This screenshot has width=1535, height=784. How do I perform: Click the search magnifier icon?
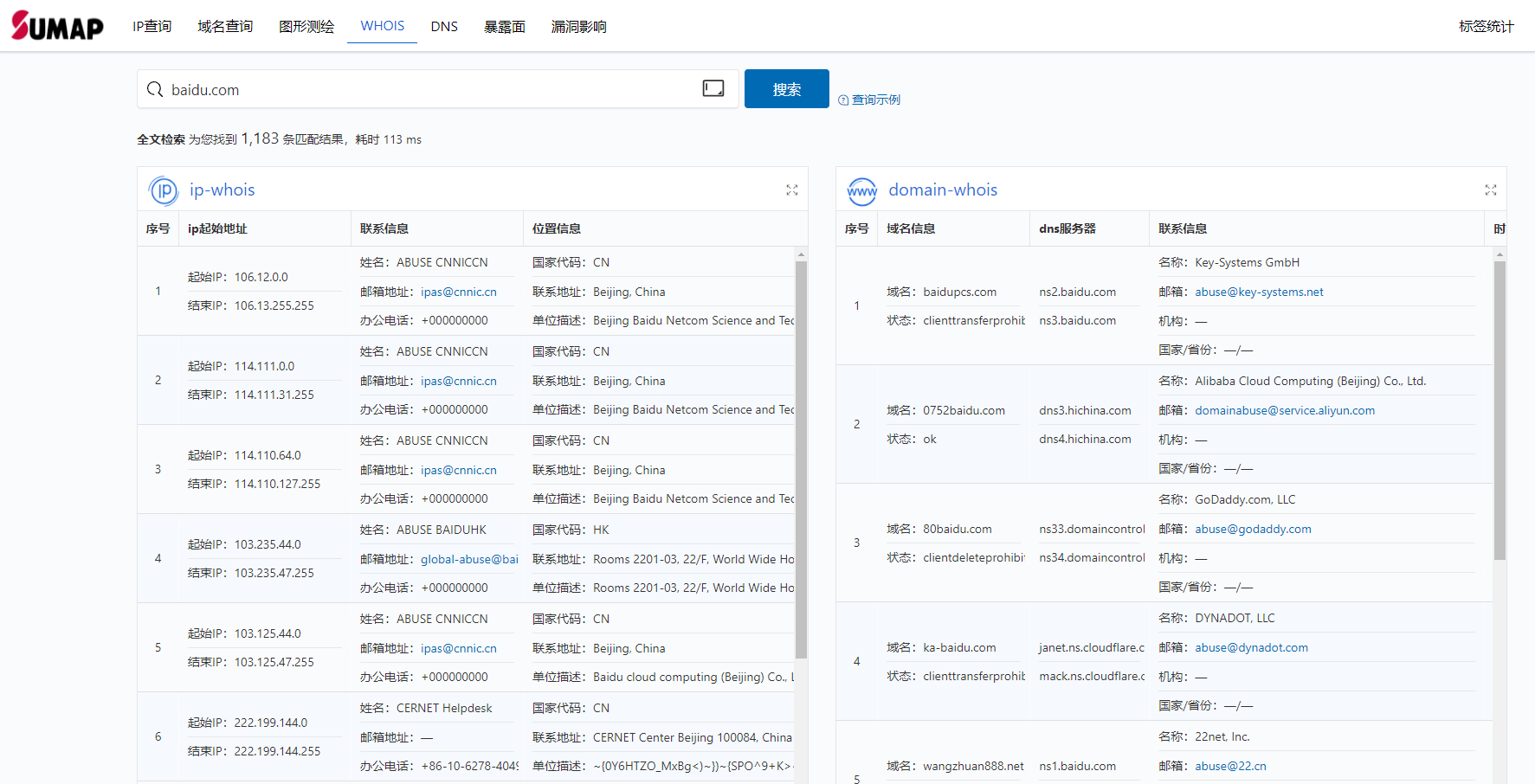[x=155, y=89]
